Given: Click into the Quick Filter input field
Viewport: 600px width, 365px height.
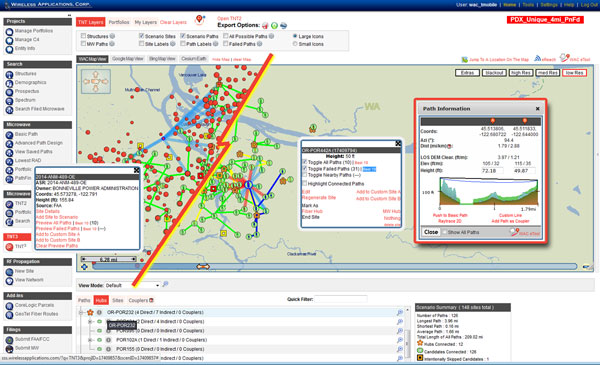Looking at the screenshot, I should 341,299.
